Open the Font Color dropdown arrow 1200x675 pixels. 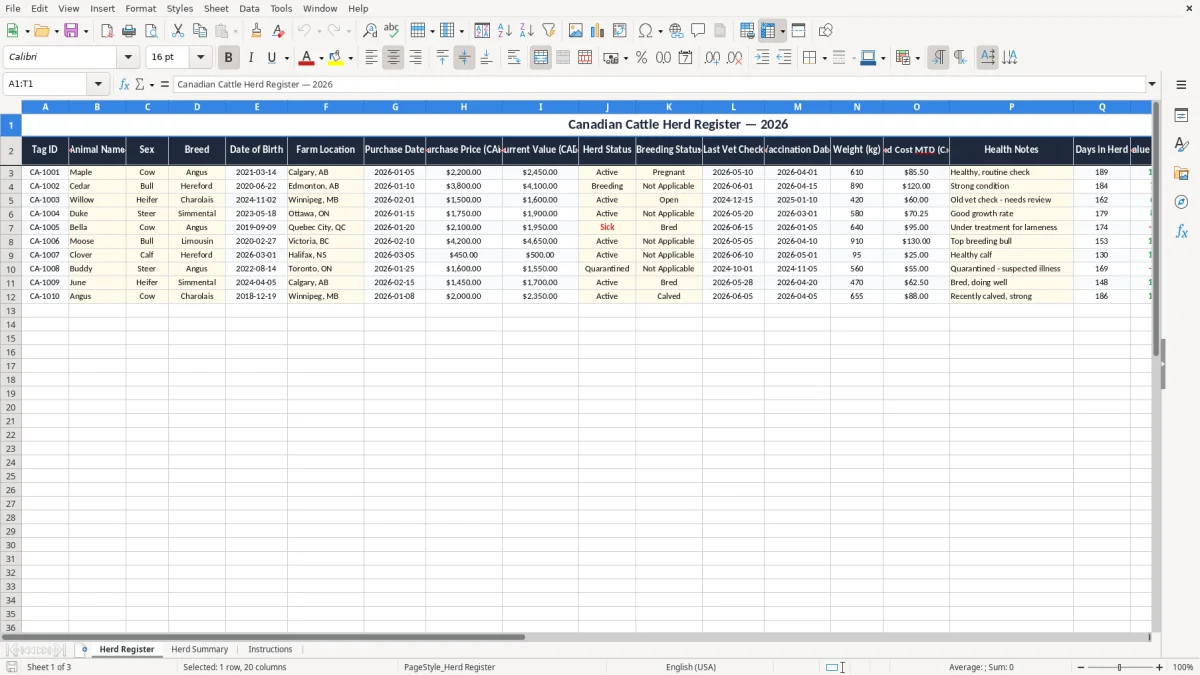[x=321, y=58]
